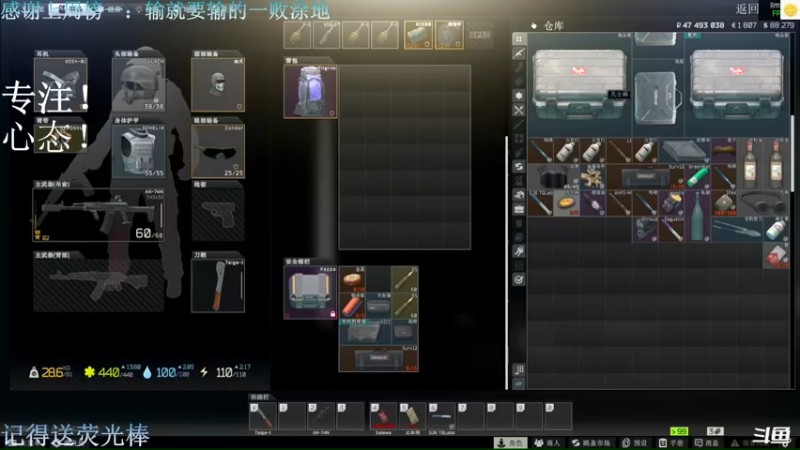The image size is (800, 450).
Task: Select the Zagustin injector in the stash
Action: click(x=671, y=230)
